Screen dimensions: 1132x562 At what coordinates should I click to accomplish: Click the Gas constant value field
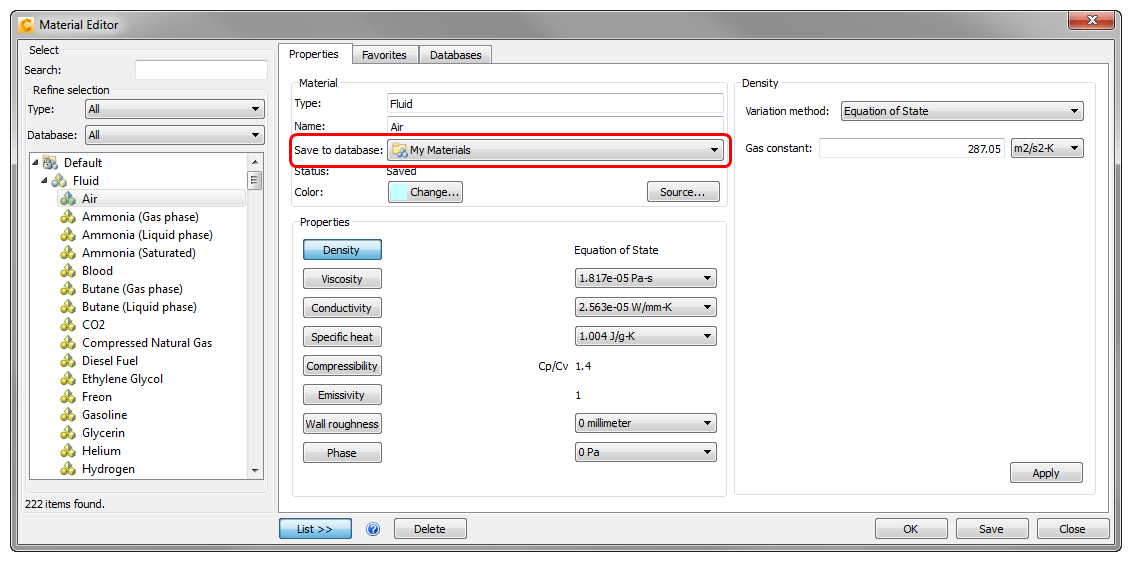(912, 148)
